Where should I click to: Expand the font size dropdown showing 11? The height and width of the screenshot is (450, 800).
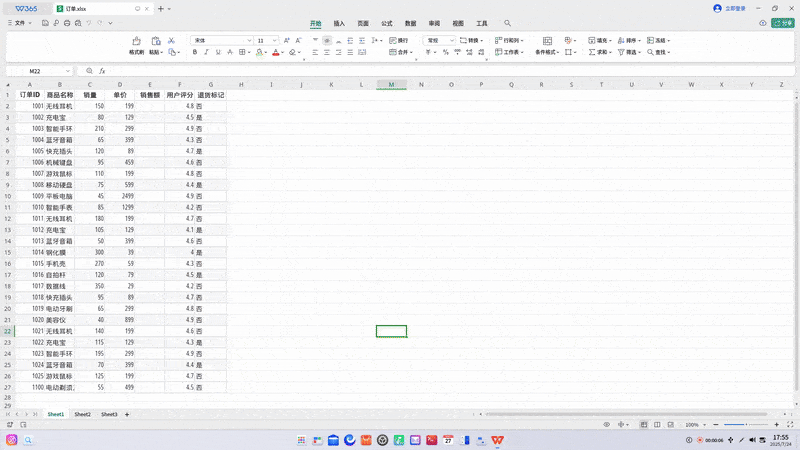tap(266, 41)
